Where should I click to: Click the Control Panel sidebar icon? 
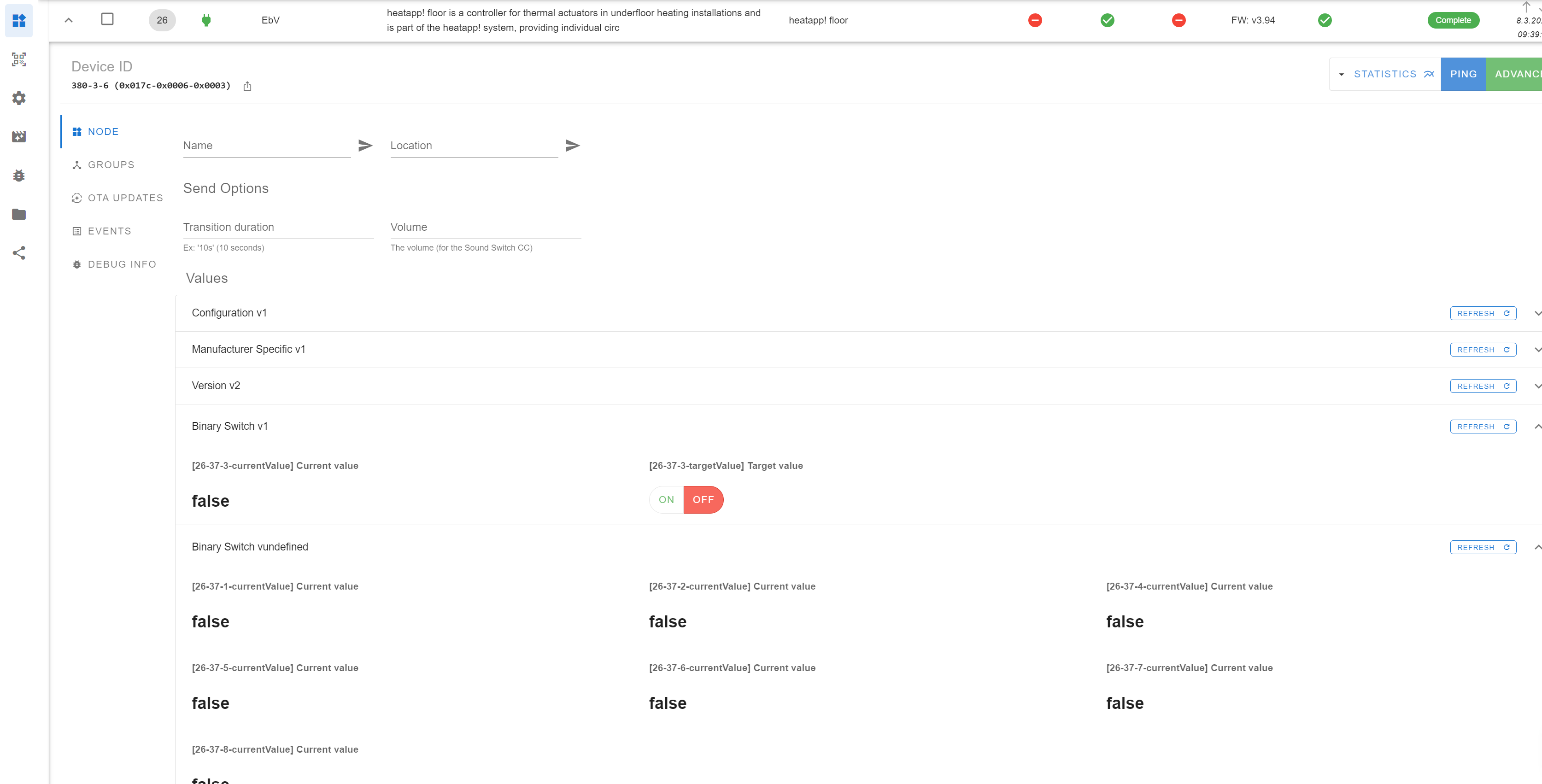(x=18, y=21)
